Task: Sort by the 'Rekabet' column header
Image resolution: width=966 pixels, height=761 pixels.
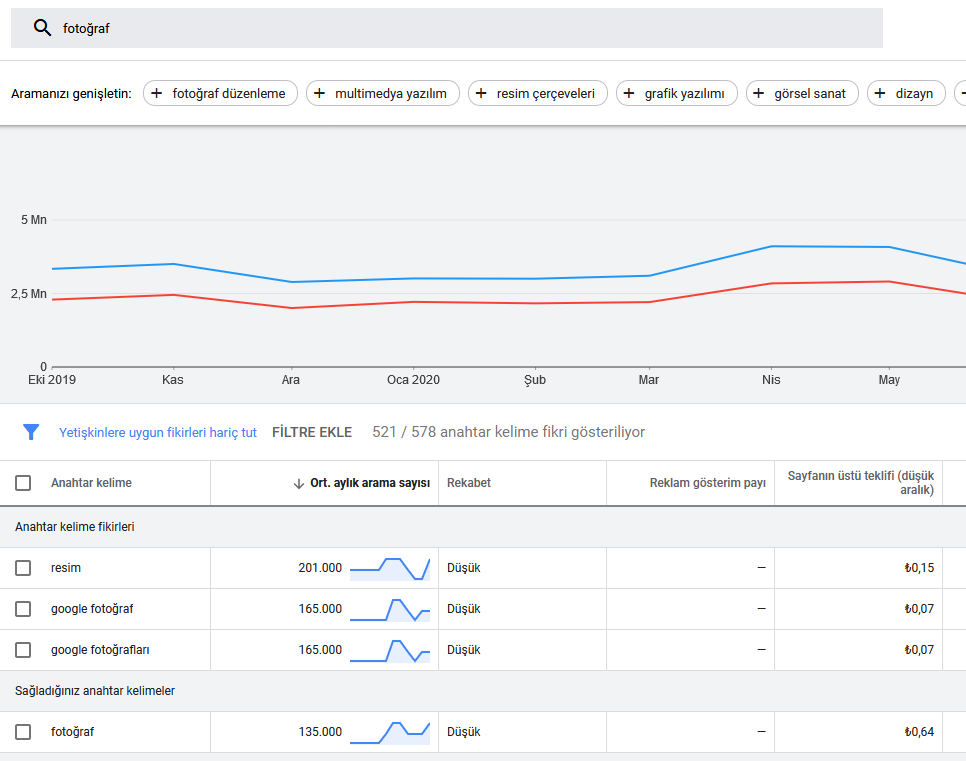Action: coord(469,483)
